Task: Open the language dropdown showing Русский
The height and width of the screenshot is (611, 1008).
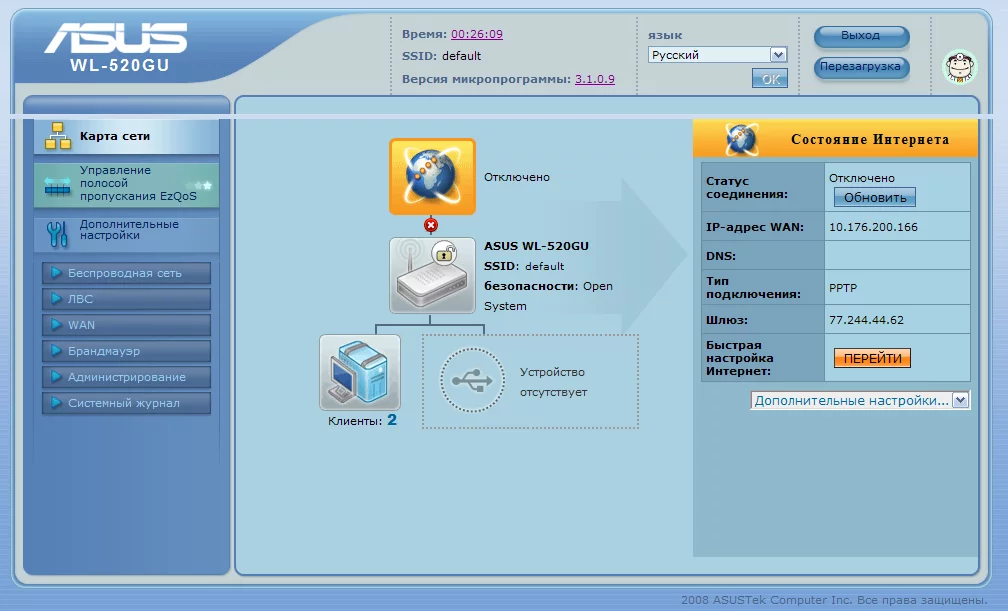Action: [717, 55]
